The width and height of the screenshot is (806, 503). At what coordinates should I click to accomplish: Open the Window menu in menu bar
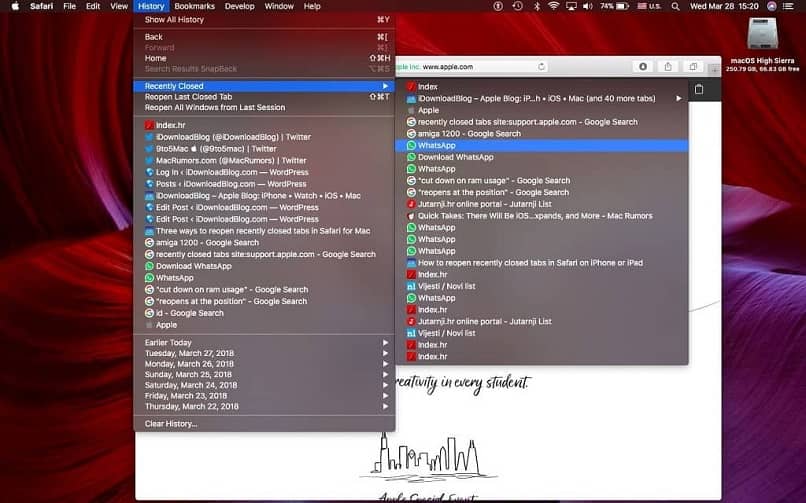click(279, 6)
